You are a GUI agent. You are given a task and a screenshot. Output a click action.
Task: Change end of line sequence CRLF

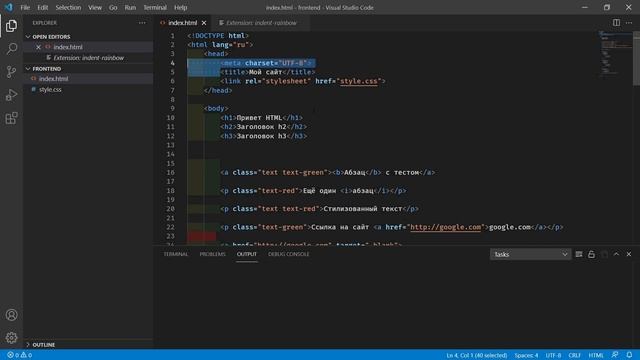coord(574,355)
